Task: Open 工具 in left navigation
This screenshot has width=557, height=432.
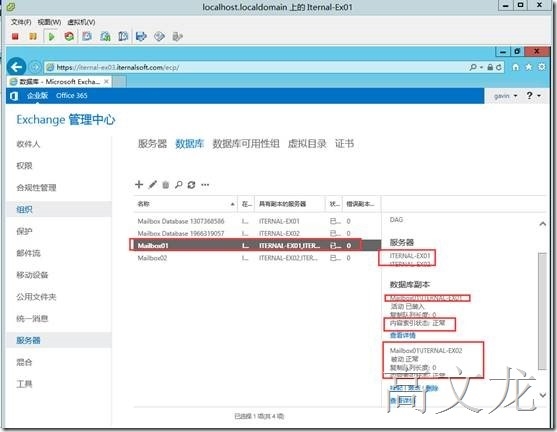Action: coord(24,384)
